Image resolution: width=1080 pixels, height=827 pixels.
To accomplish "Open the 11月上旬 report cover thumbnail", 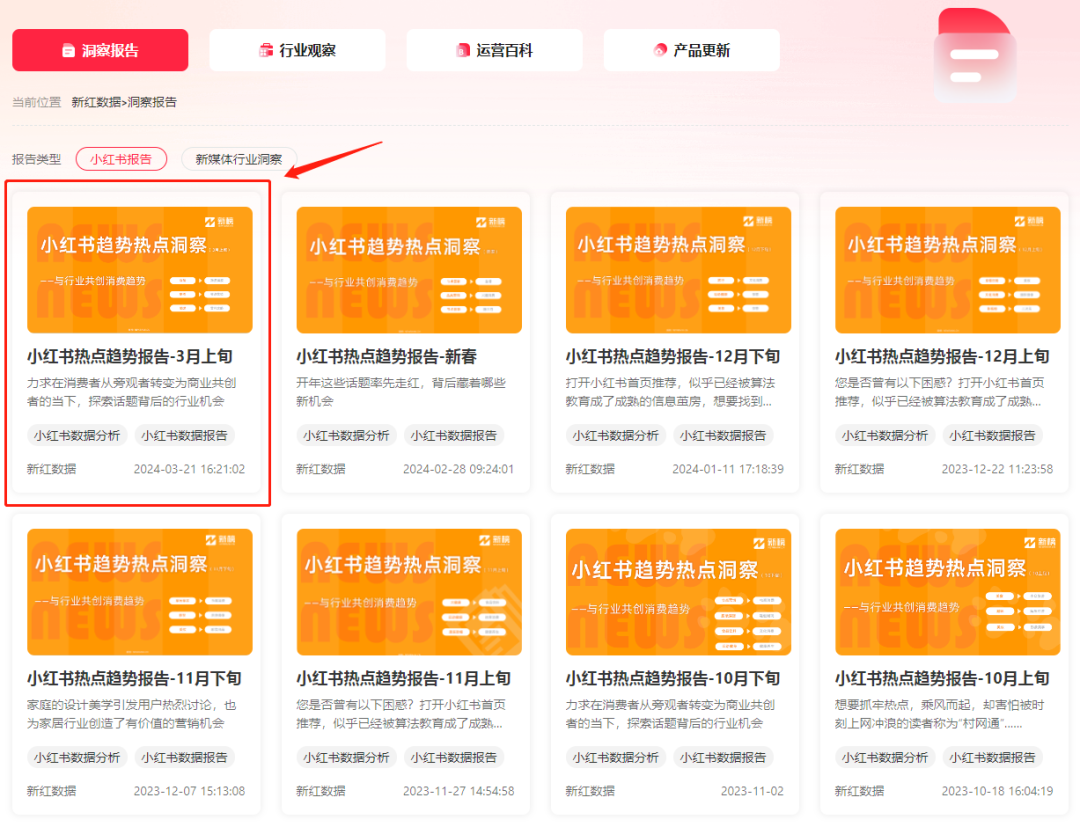I will (409, 592).
